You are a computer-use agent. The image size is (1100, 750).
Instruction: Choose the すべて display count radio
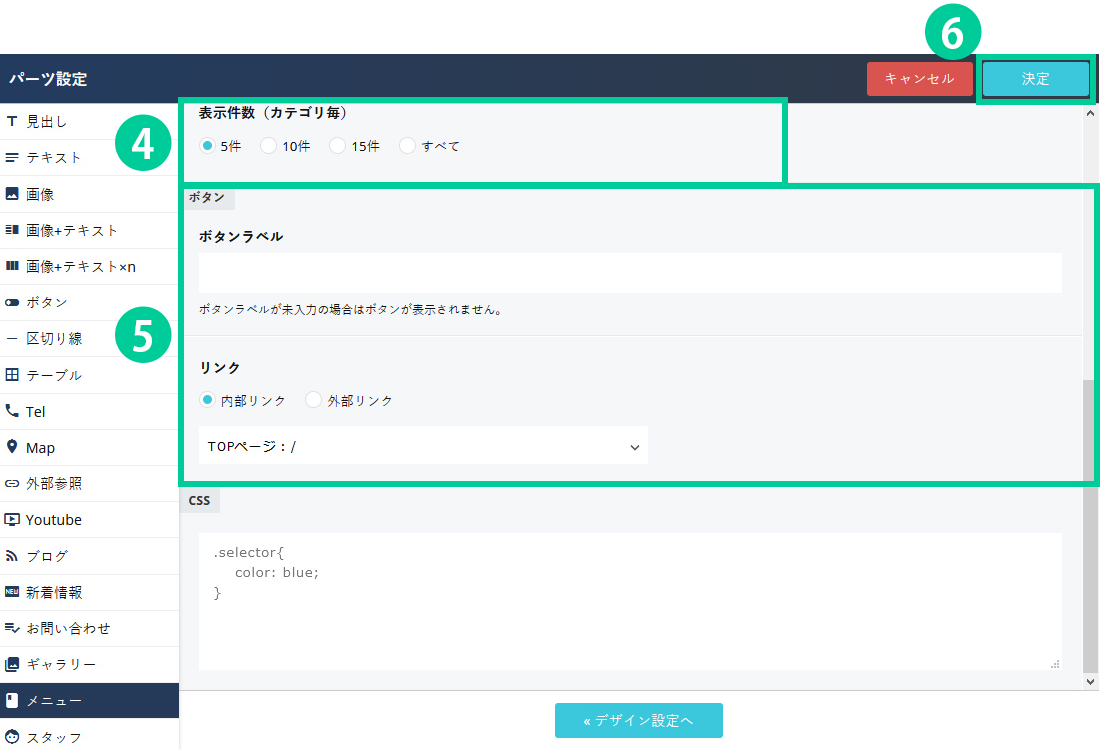tap(407, 146)
